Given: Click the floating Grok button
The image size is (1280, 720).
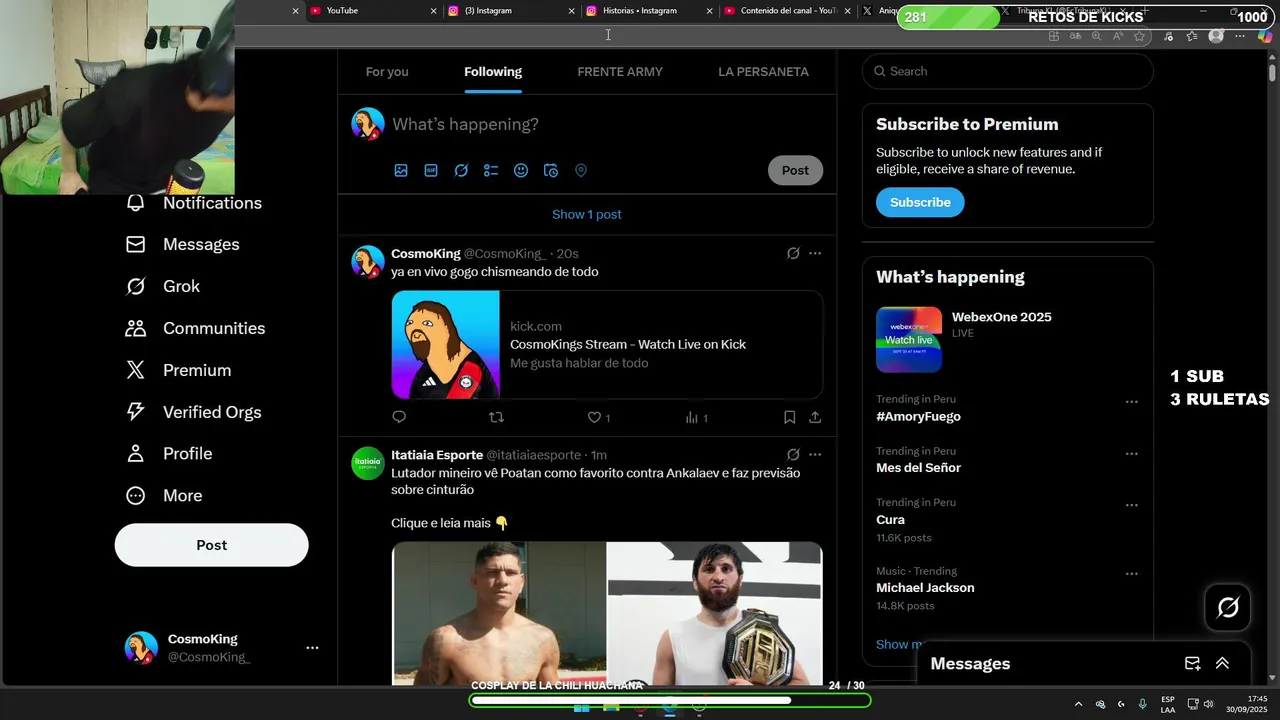Looking at the screenshot, I should [1228, 607].
